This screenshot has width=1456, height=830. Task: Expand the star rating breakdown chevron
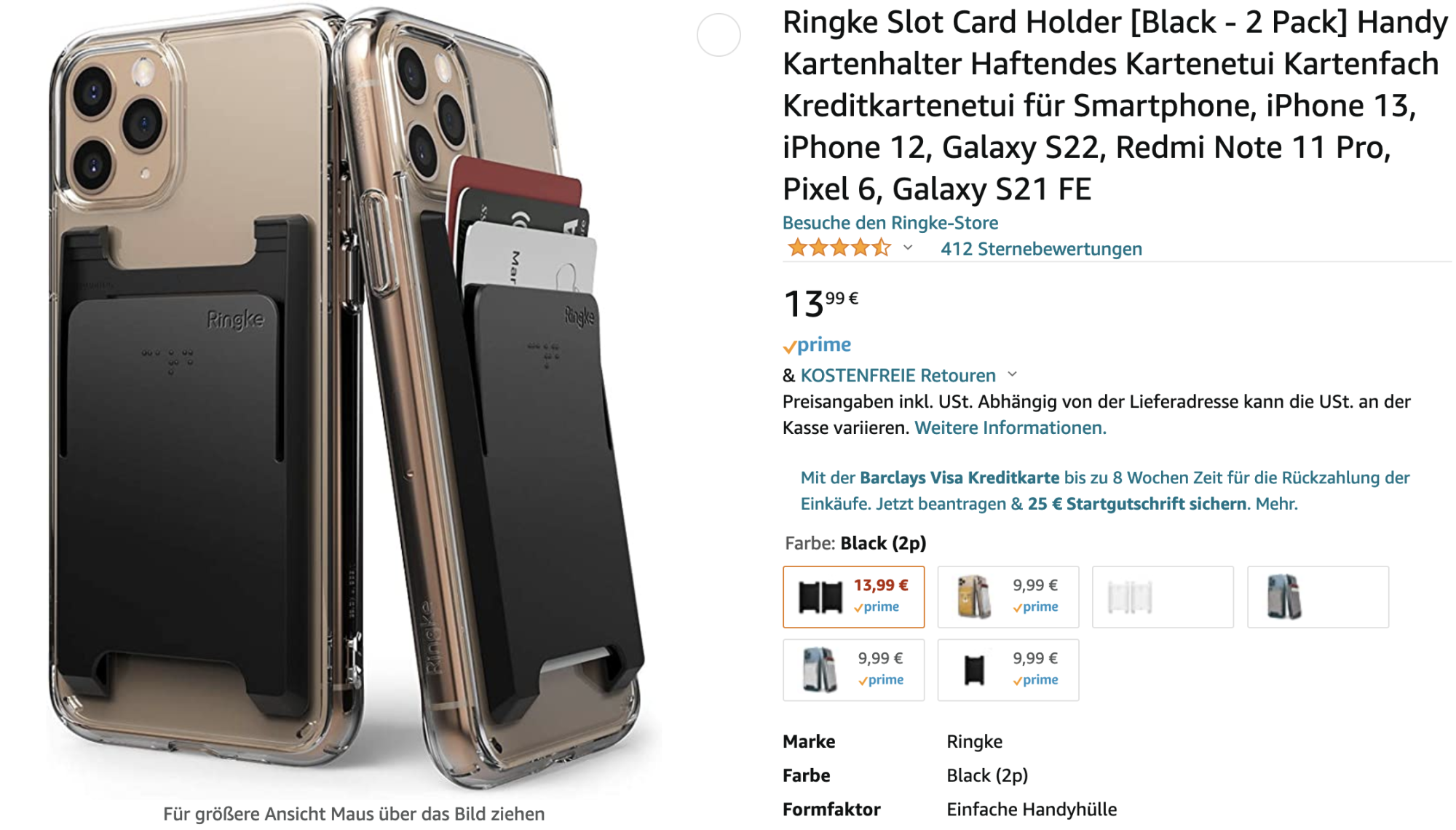click(908, 248)
